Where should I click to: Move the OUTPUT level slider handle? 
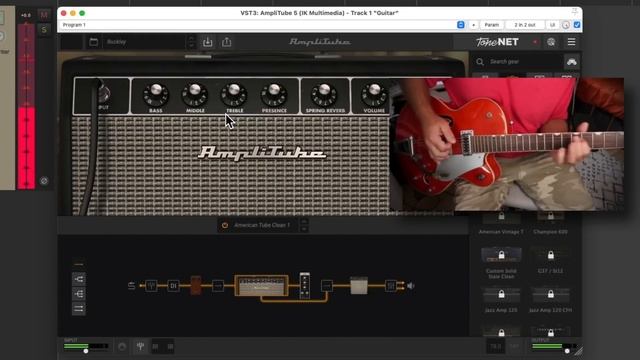click(567, 351)
